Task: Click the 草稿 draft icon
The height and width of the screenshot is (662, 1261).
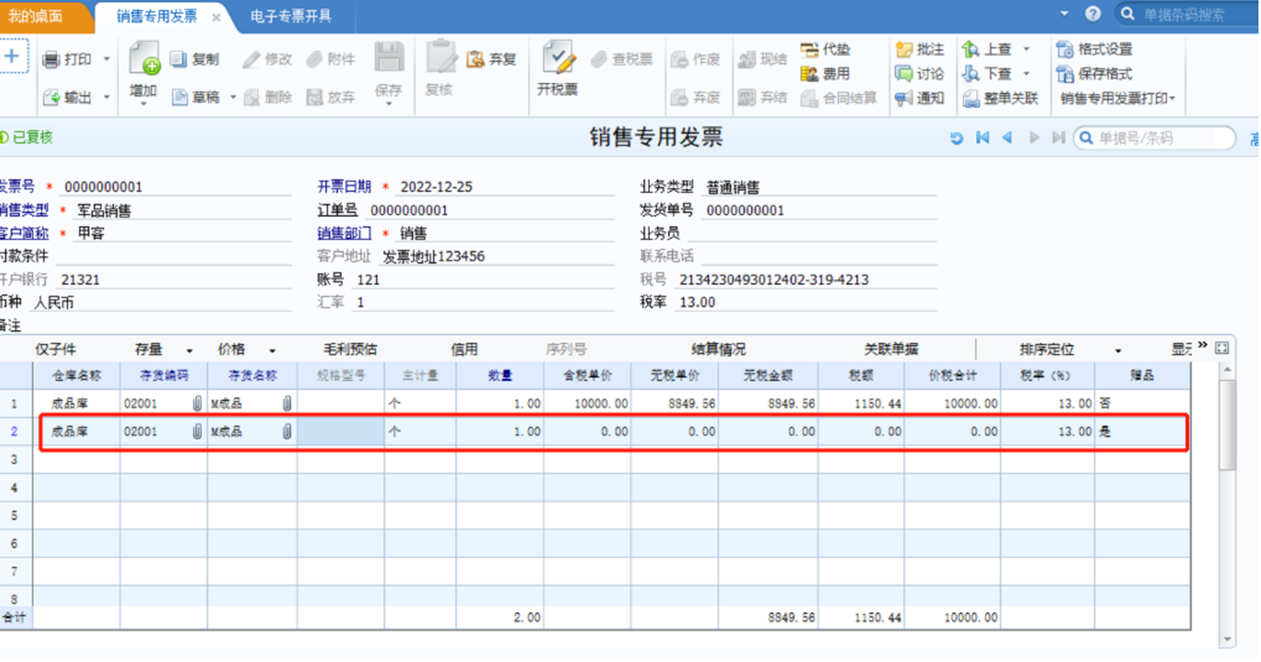Action: point(179,97)
